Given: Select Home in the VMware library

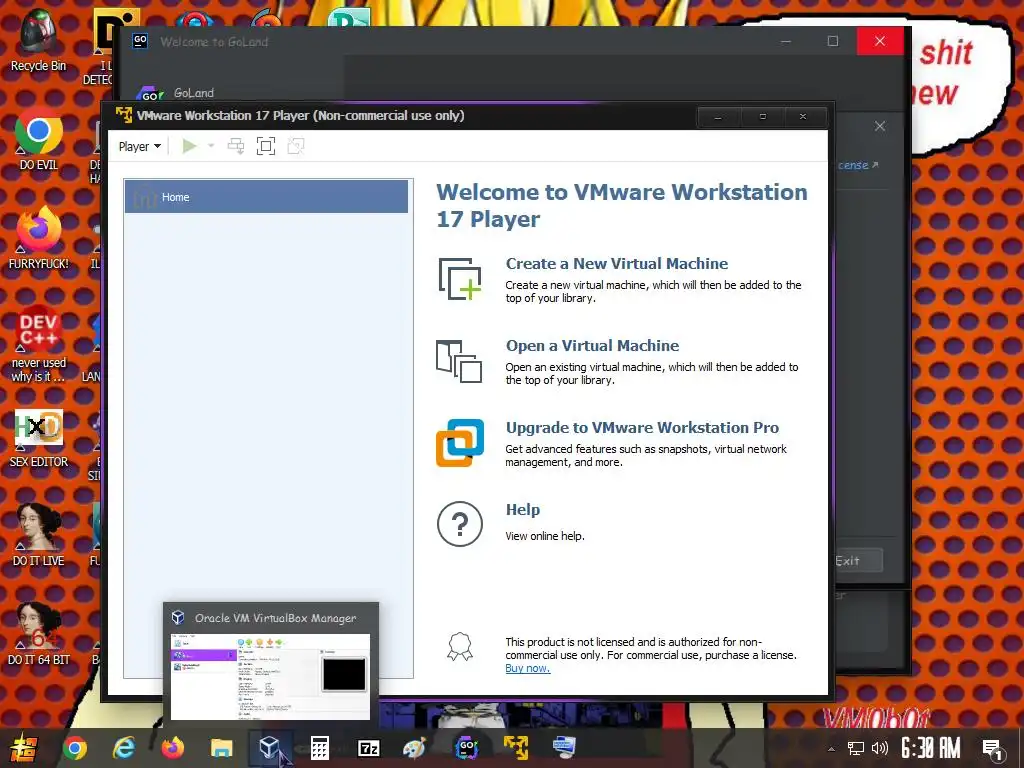Looking at the screenshot, I should pos(266,197).
